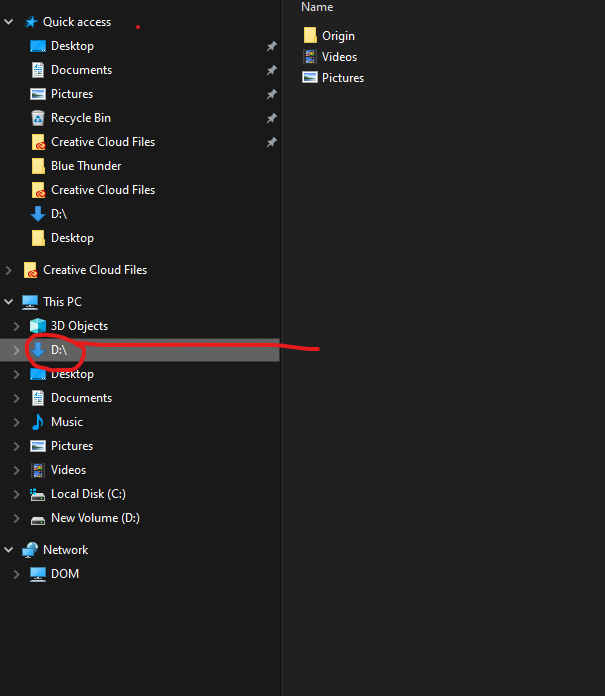
Task: Click the New Volume (D:) drive icon
Action: click(38, 520)
